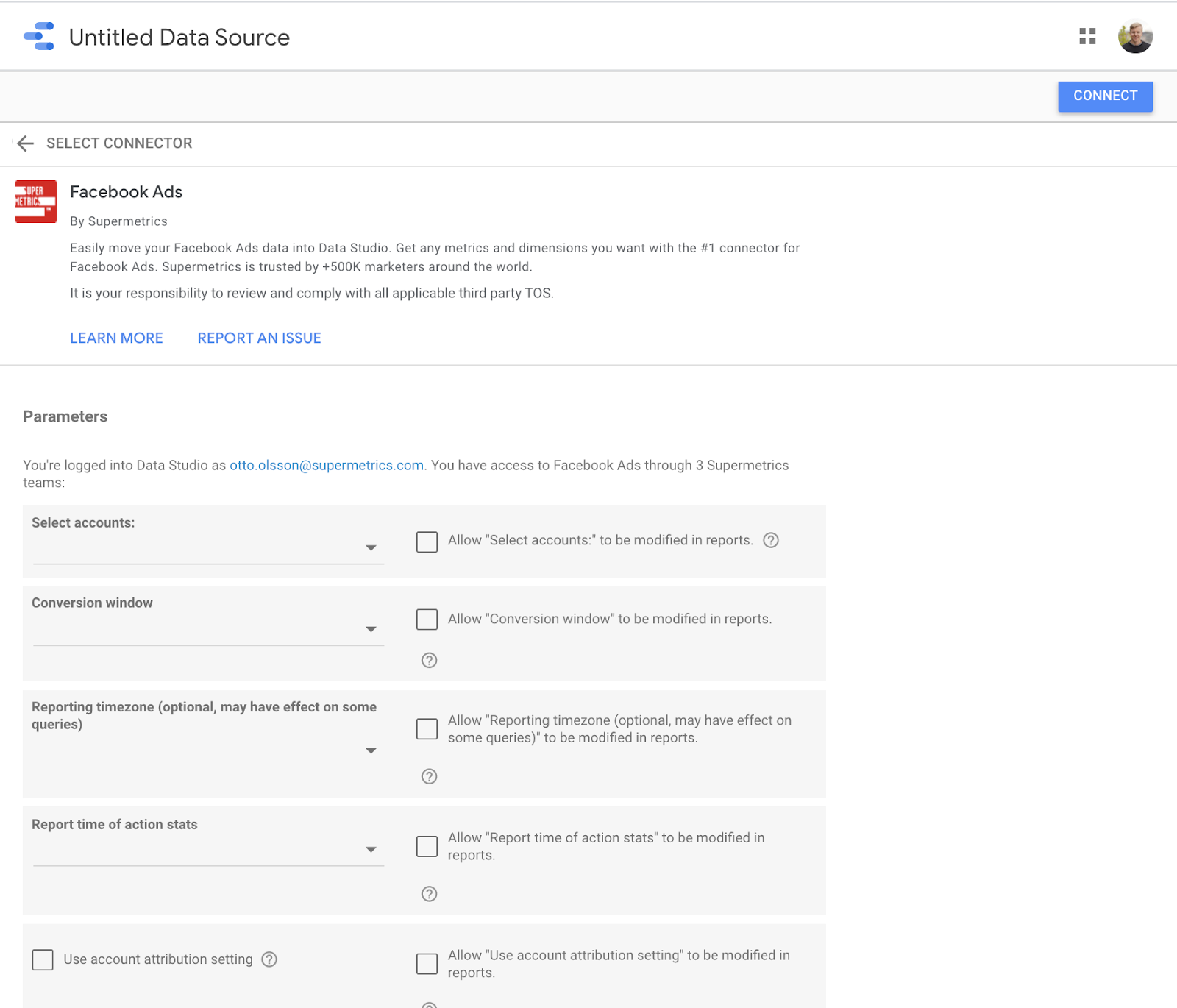Enable the Use account attribution setting checkbox
Viewport: 1177px width, 1008px height.
click(x=43, y=959)
